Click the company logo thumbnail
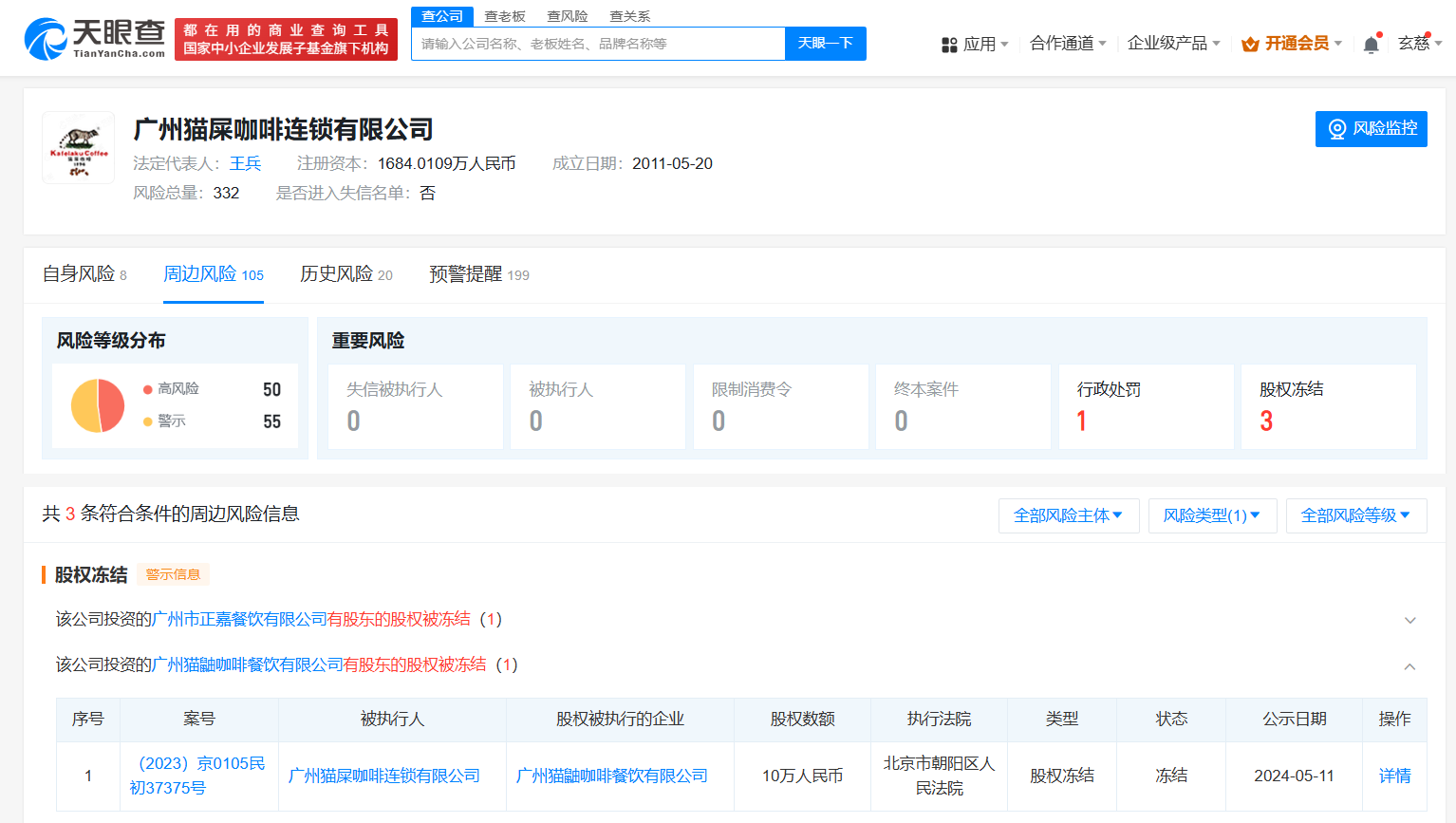 [x=79, y=147]
